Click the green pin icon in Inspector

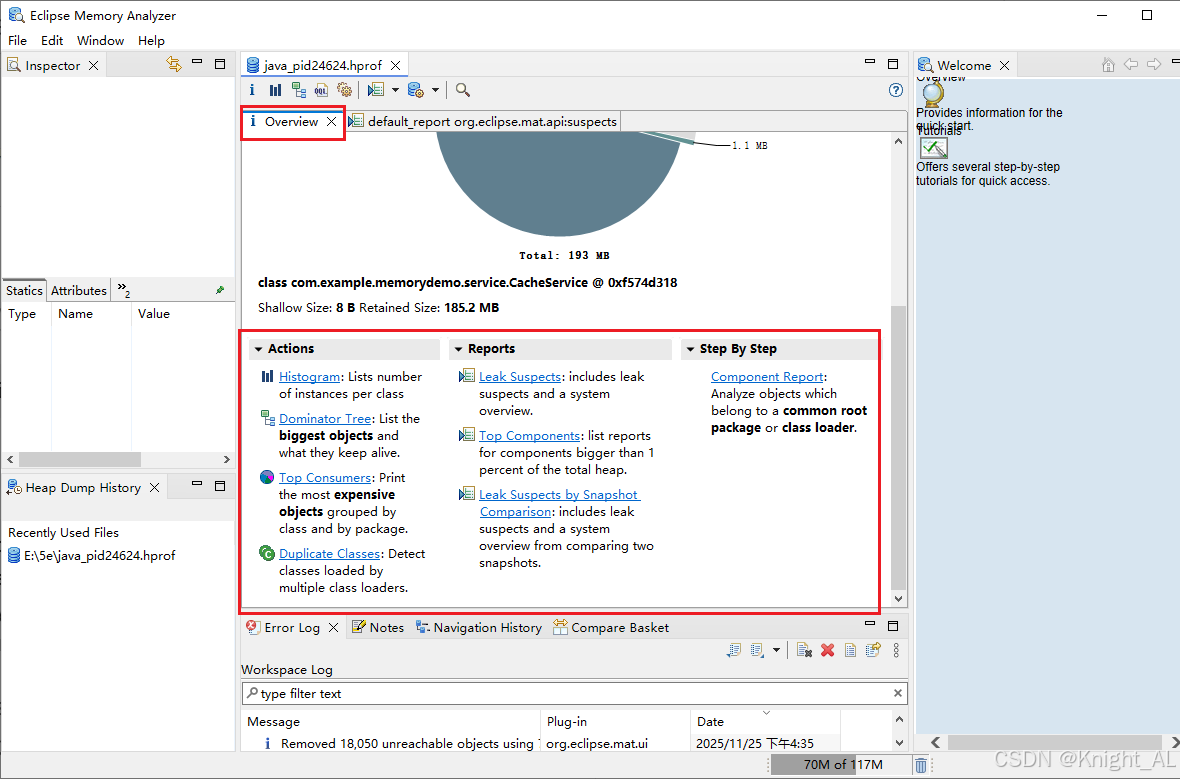click(220, 290)
